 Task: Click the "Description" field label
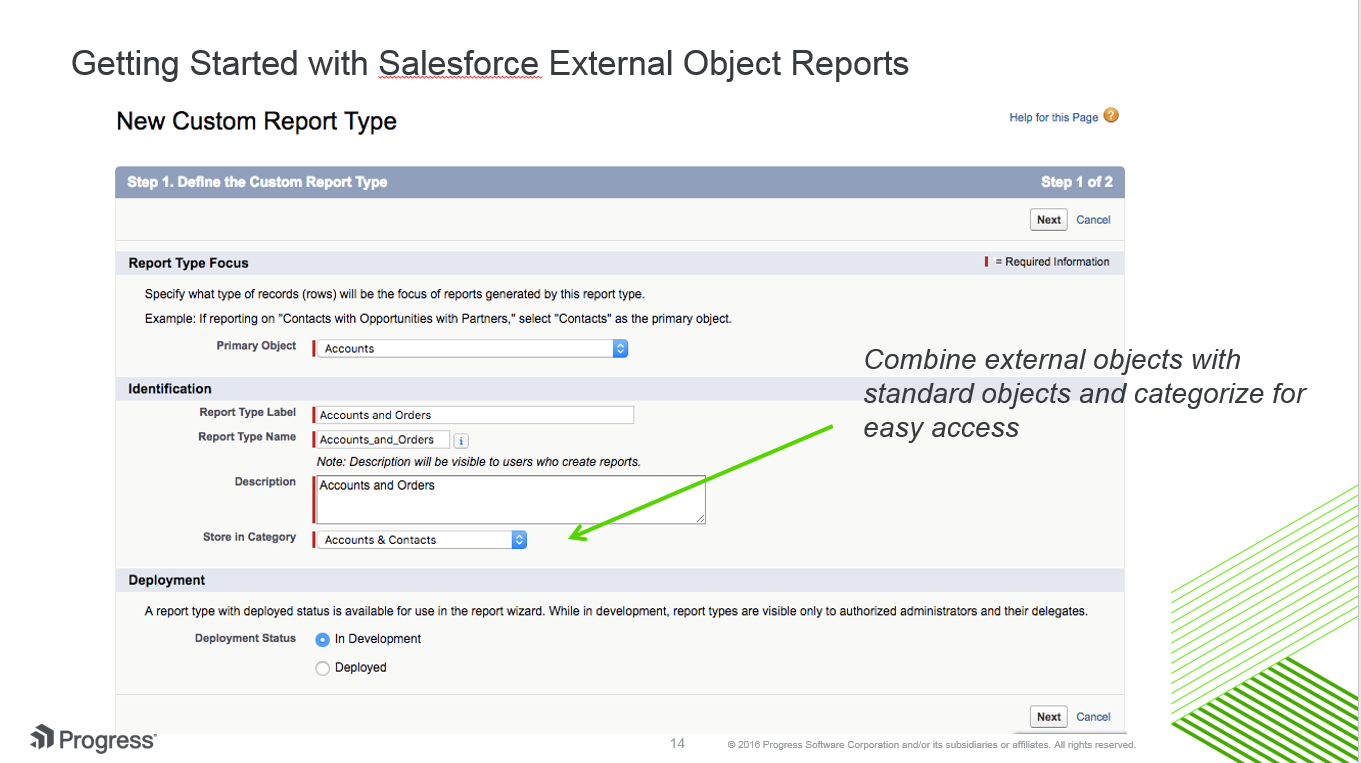click(x=265, y=482)
